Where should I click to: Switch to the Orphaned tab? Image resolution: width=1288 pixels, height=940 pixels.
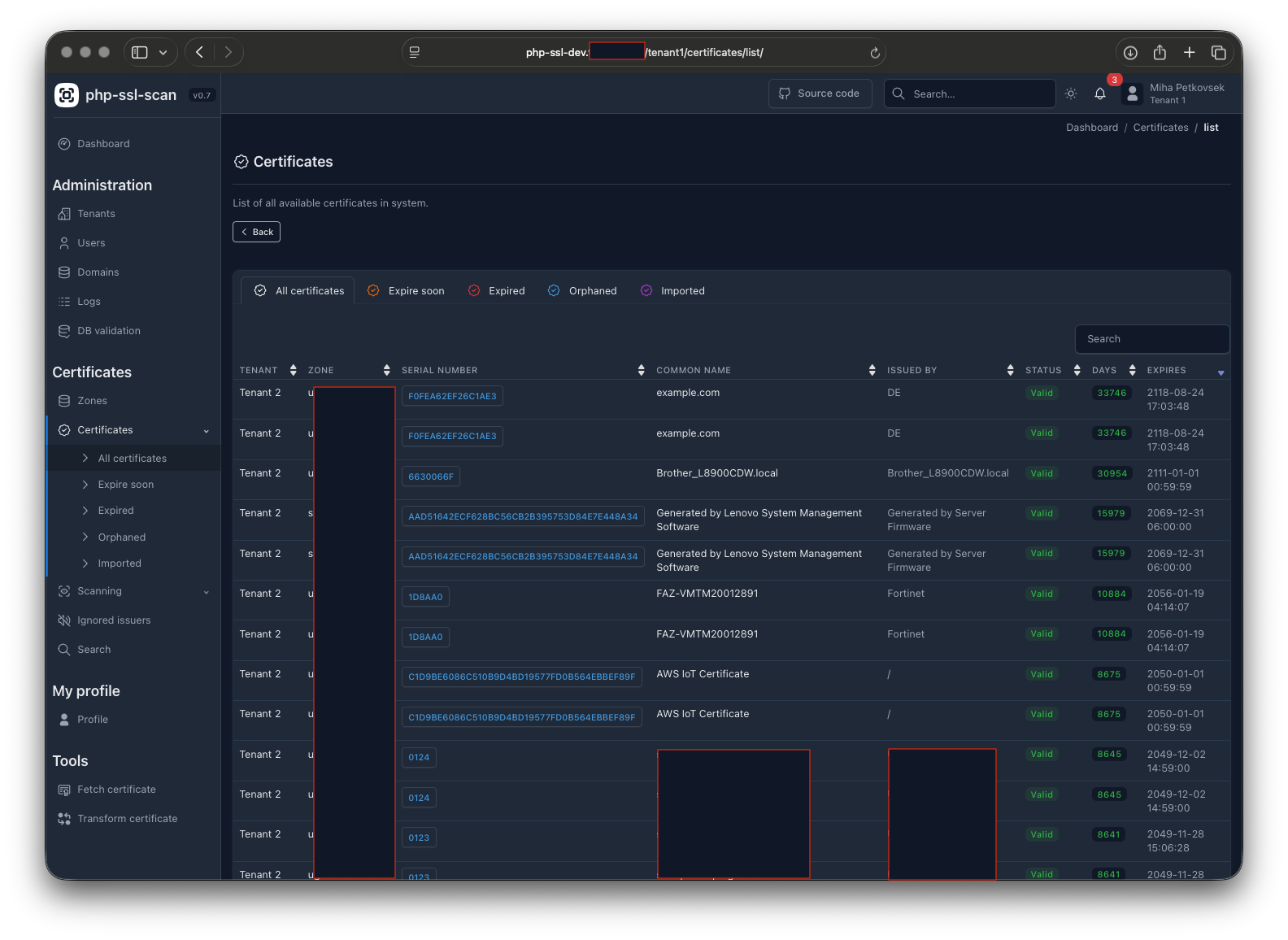(x=582, y=291)
